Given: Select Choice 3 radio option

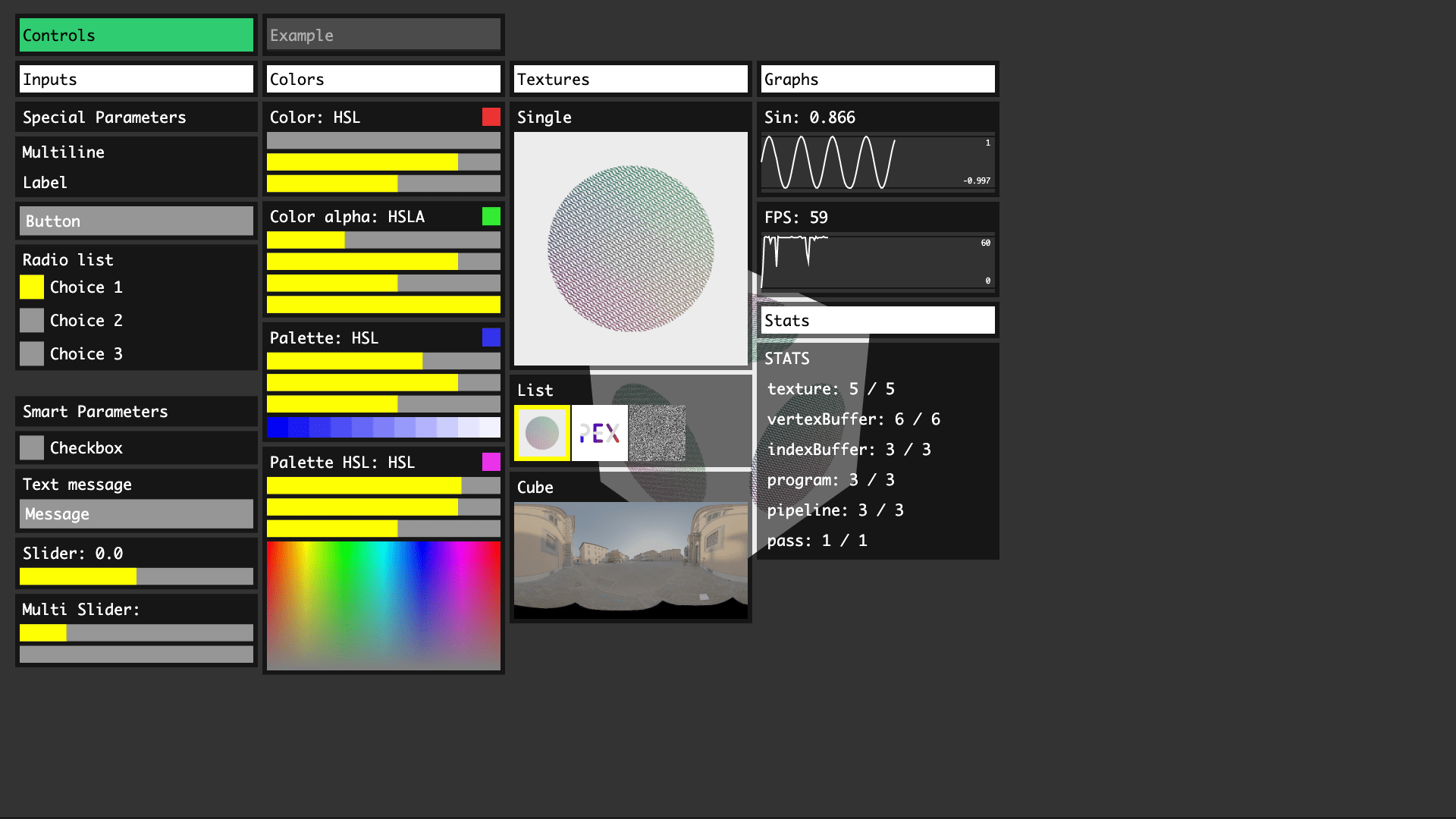Looking at the screenshot, I should pyautogui.click(x=32, y=353).
